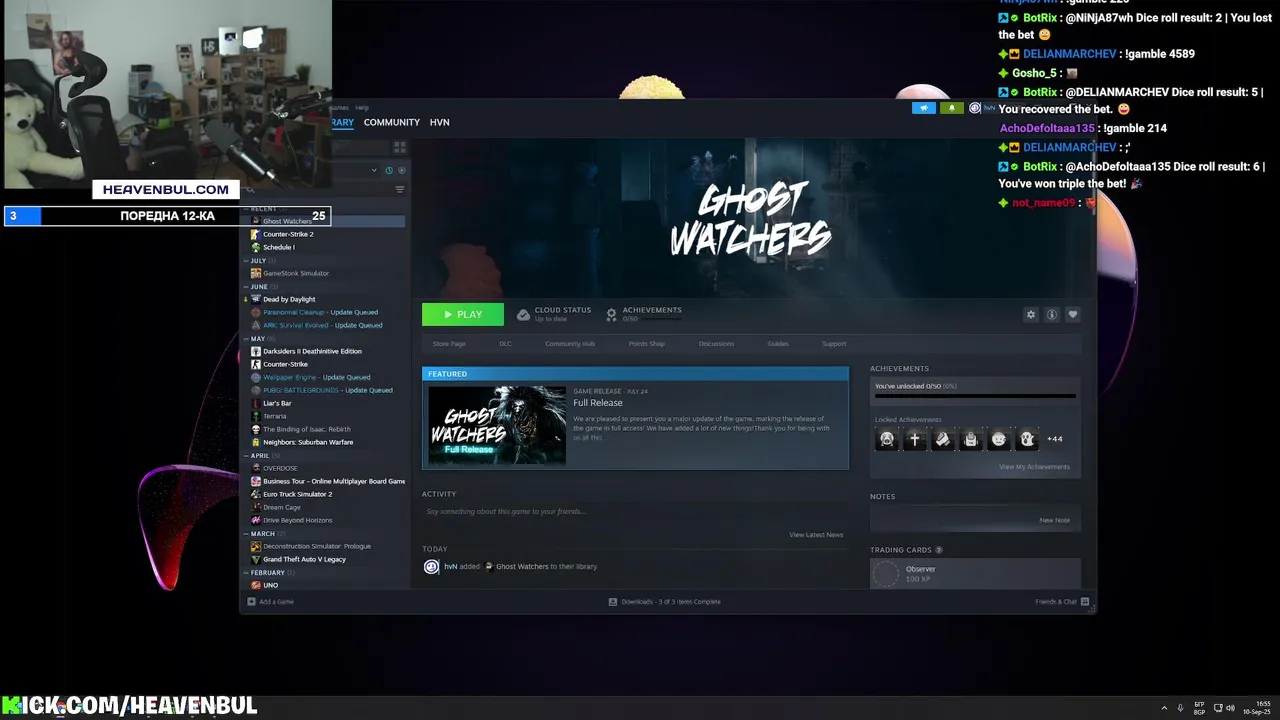The image size is (1280, 720).
Task: Switch library to grid view icon
Action: coord(399,147)
